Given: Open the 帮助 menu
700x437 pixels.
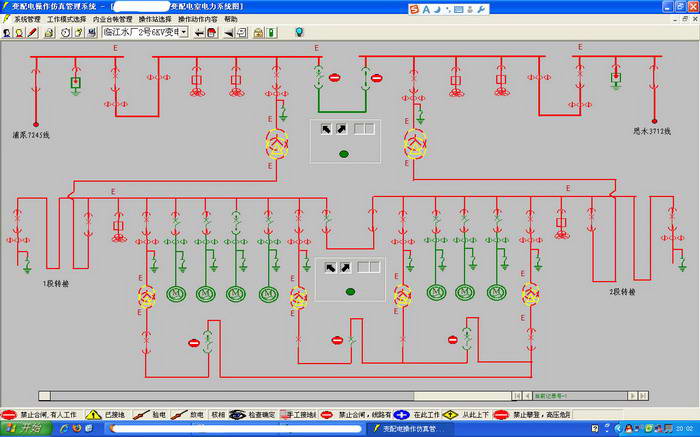Looking at the screenshot, I should [231, 19].
